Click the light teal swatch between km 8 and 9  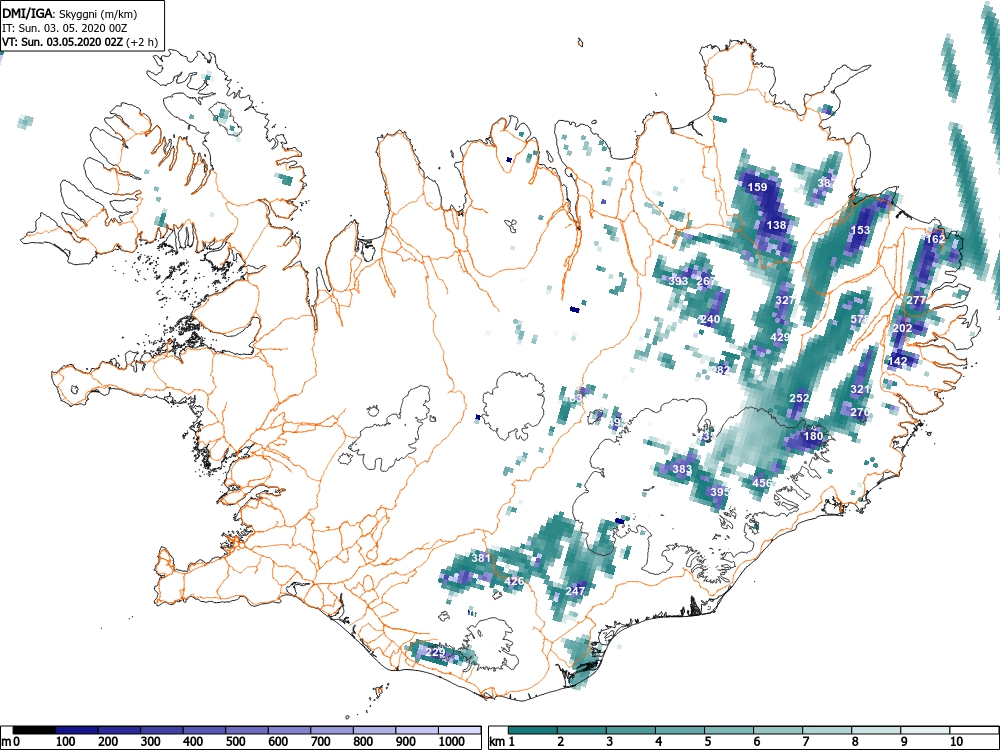(x=876, y=730)
